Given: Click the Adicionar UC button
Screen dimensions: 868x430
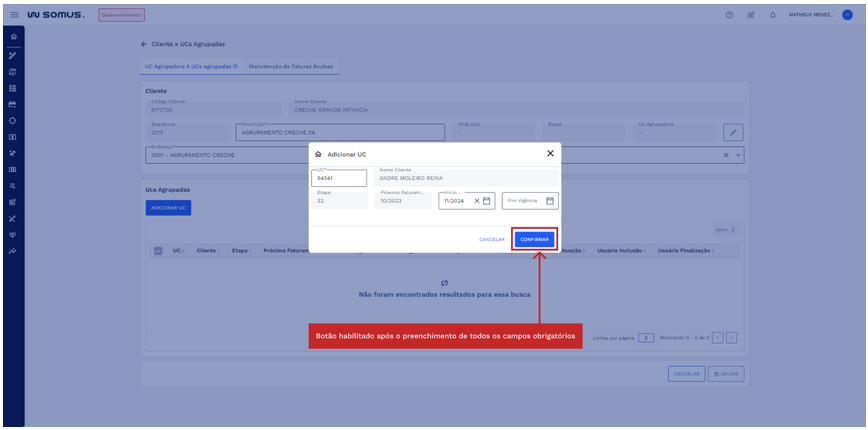Looking at the screenshot, I should 168,207.
